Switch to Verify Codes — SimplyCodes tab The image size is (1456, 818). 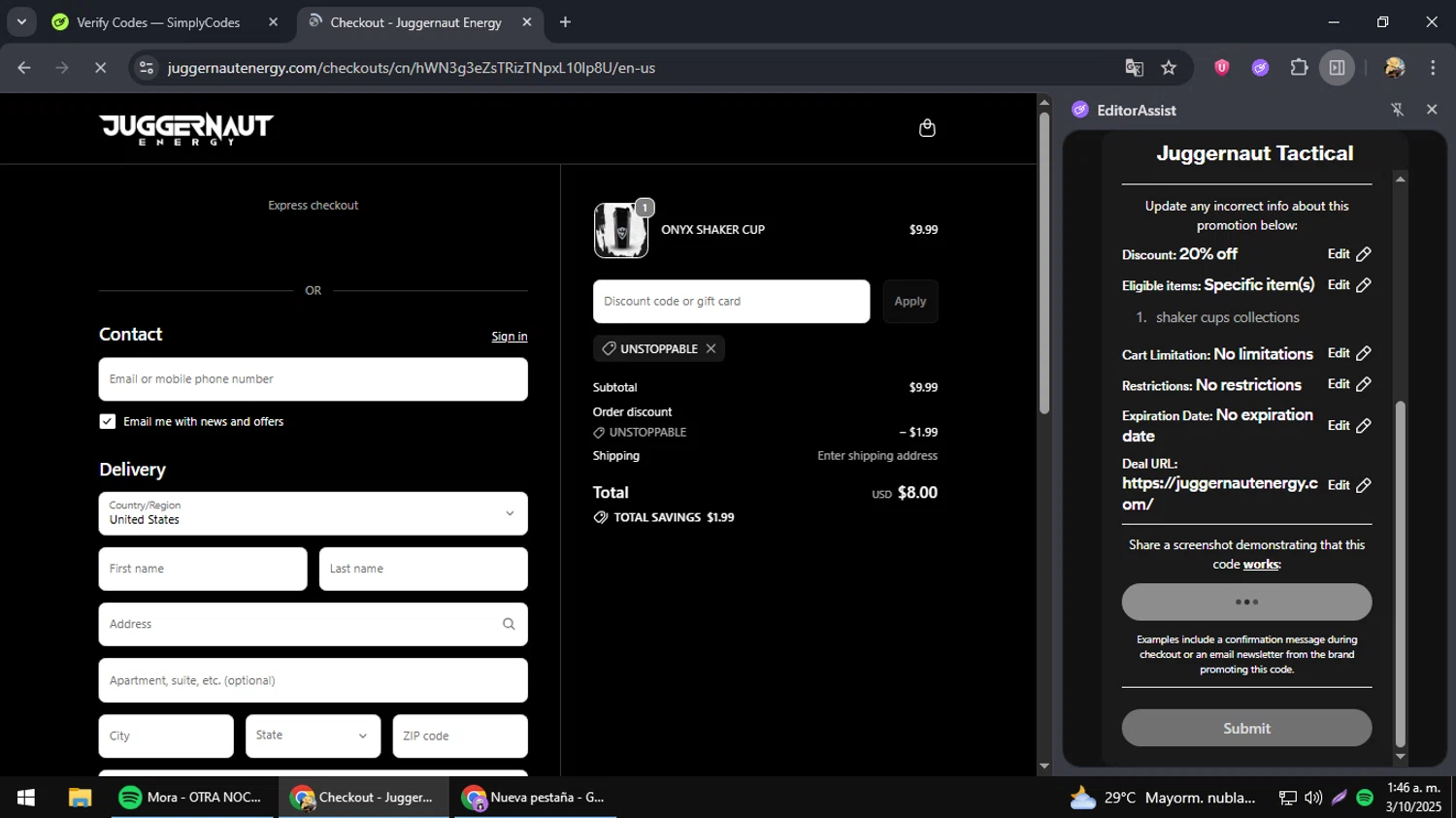[x=158, y=22]
